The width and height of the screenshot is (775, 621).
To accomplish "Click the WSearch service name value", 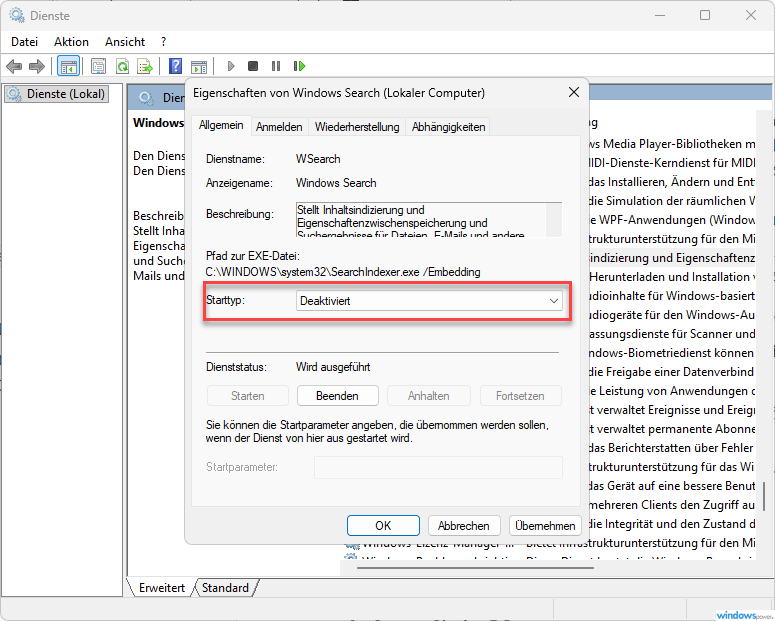I will pyautogui.click(x=318, y=159).
